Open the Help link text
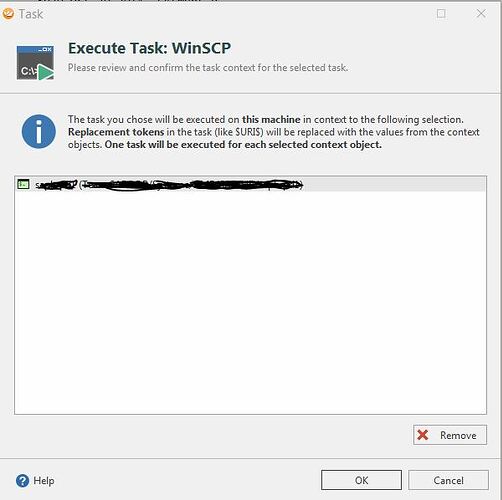This screenshot has width=502, height=500. pyautogui.click(x=44, y=481)
